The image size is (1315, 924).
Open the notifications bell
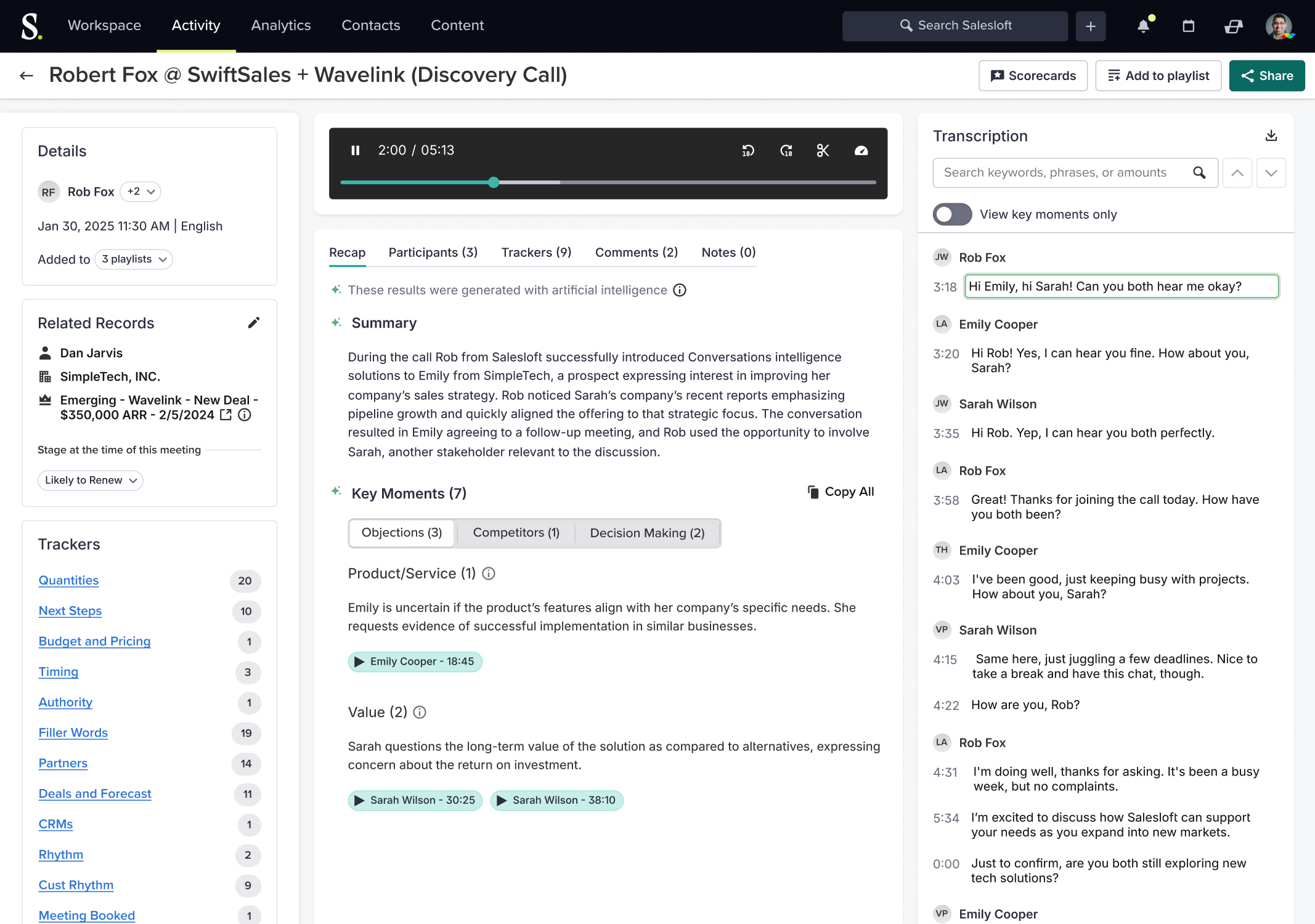1143,26
